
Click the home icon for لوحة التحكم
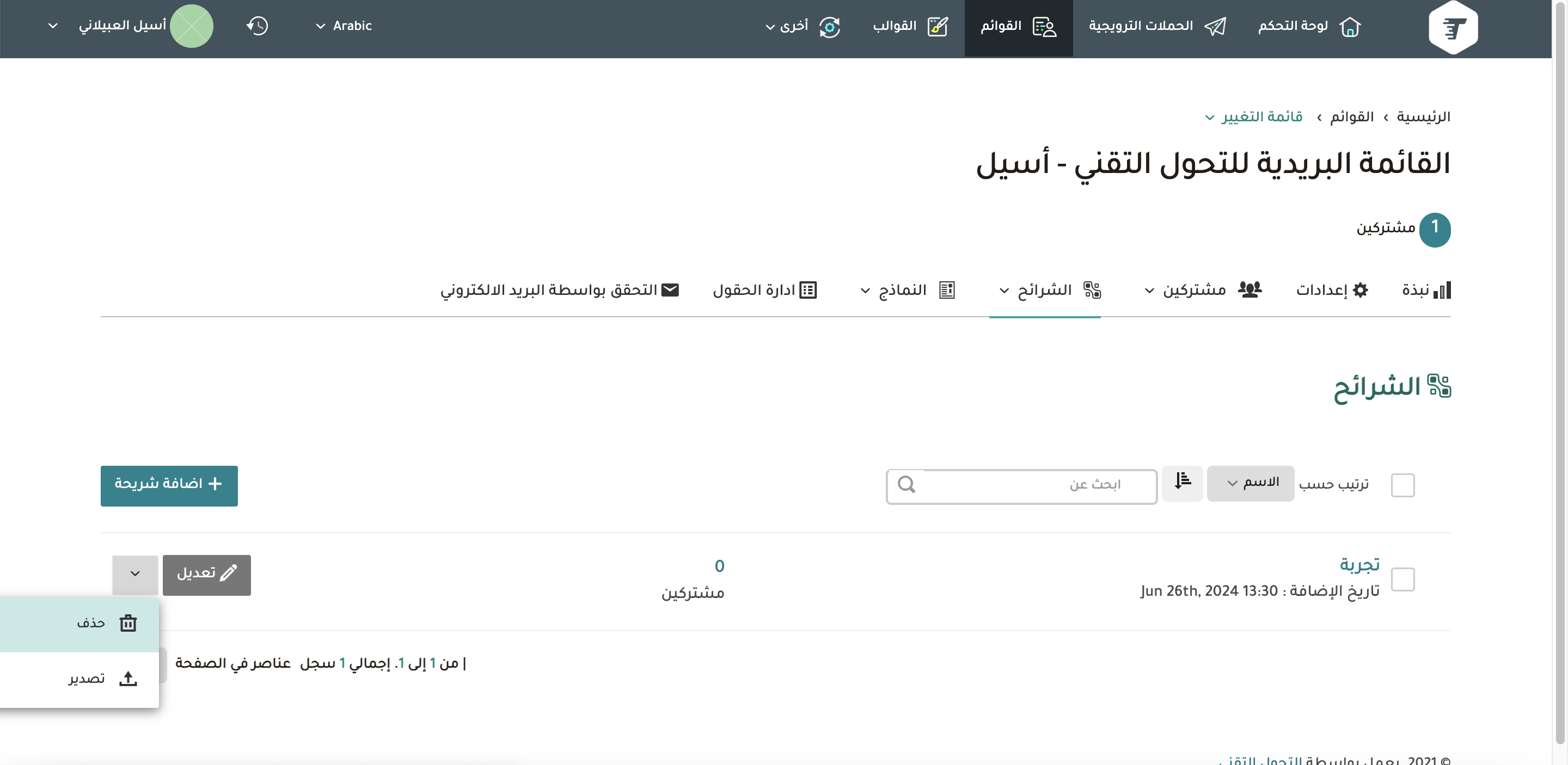tap(1350, 27)
